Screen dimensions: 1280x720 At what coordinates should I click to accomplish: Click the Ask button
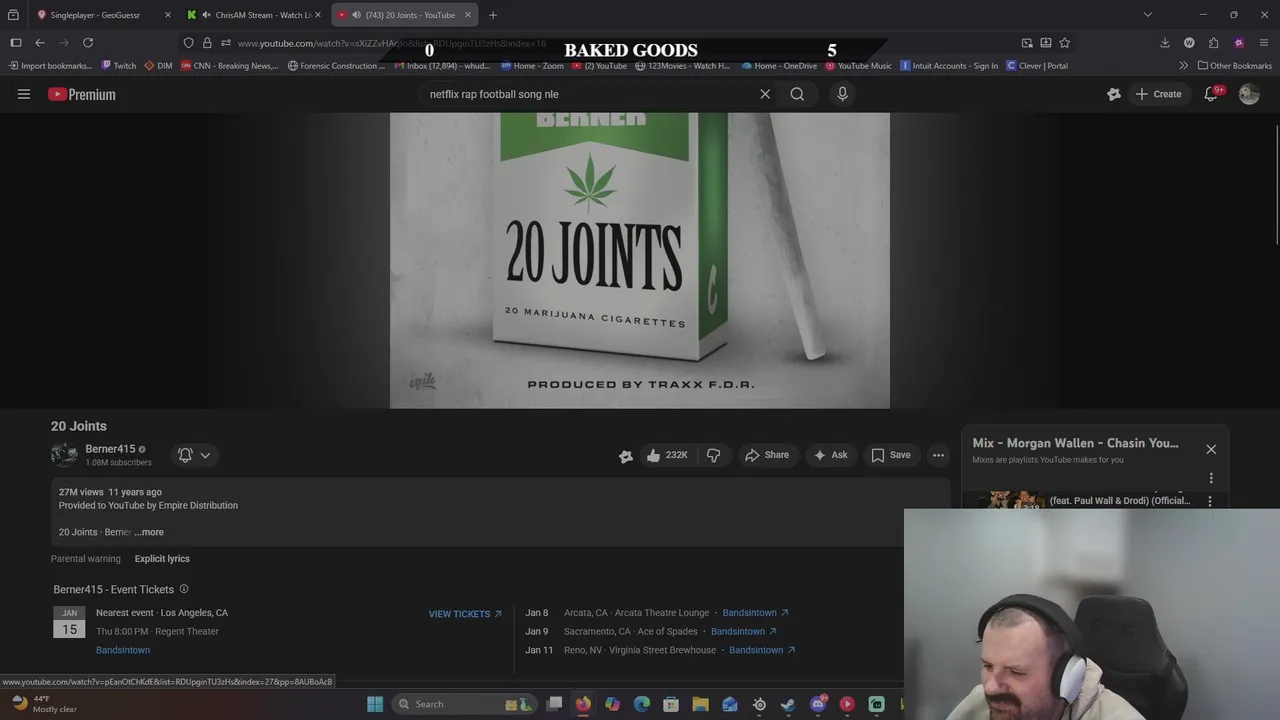click(830, 455)
